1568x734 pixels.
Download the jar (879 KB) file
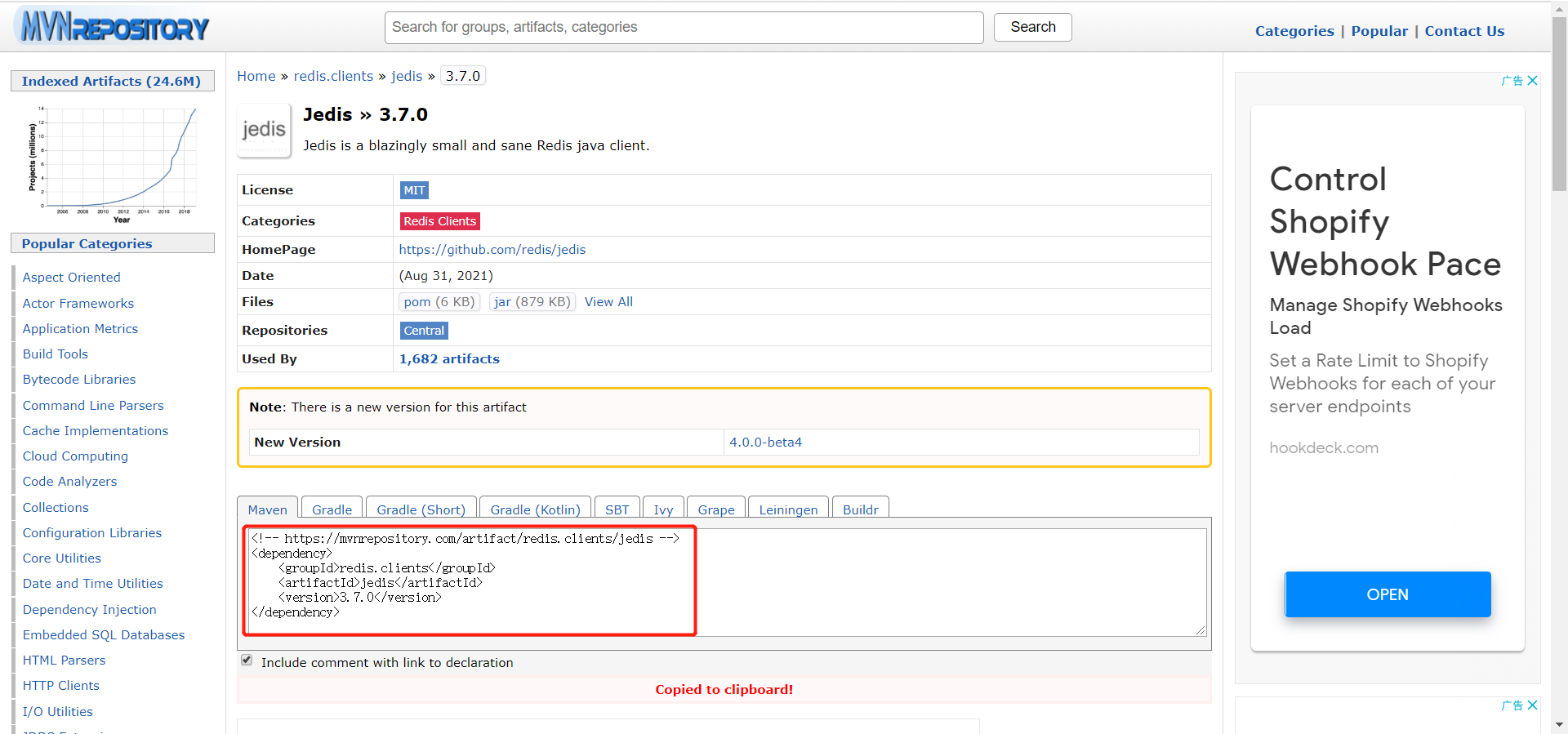point(532,302)
